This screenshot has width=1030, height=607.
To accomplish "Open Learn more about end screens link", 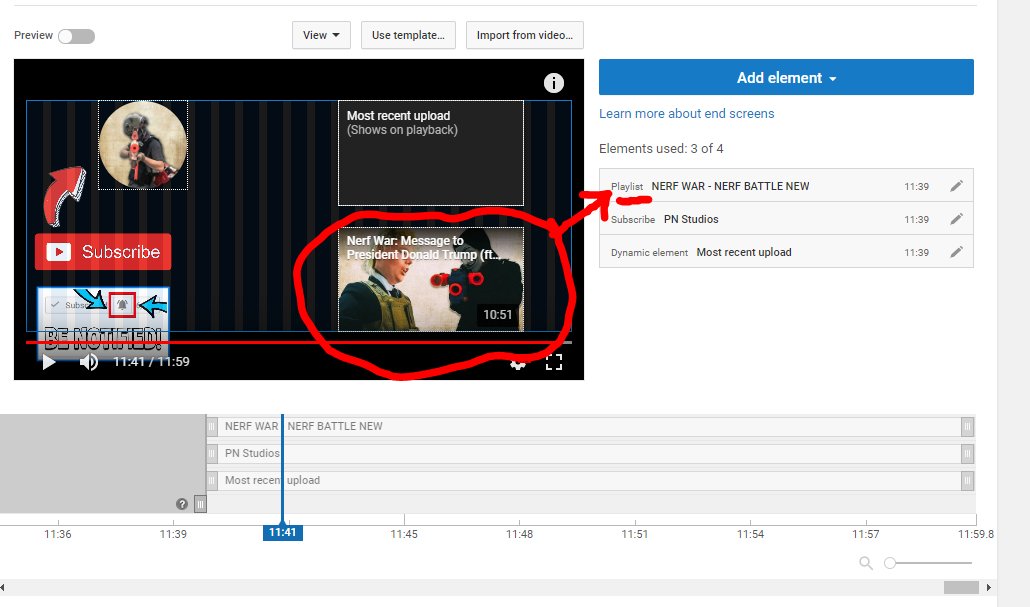I will coord(686,114).
